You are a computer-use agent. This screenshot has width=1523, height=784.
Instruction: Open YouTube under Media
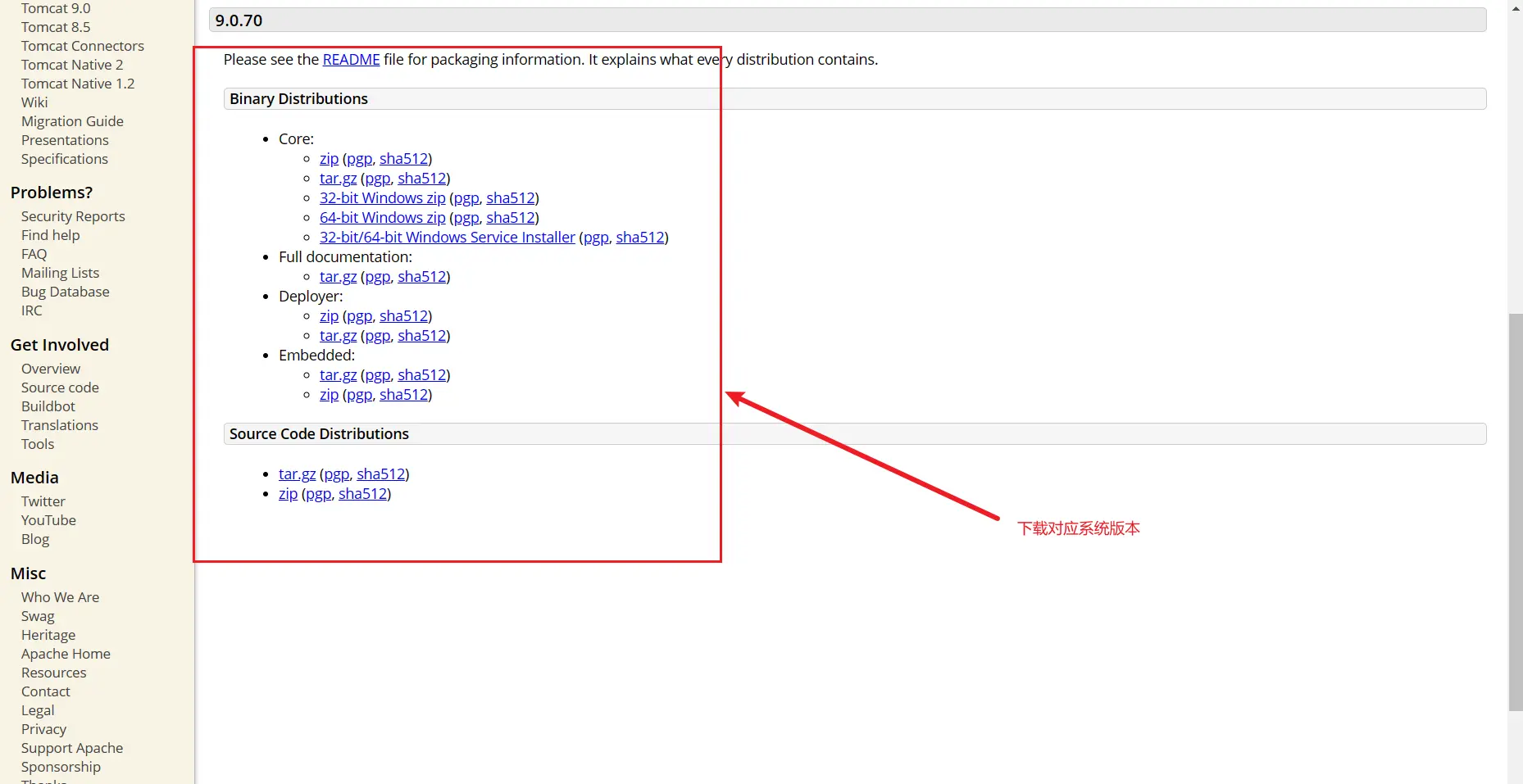(48, 520)
